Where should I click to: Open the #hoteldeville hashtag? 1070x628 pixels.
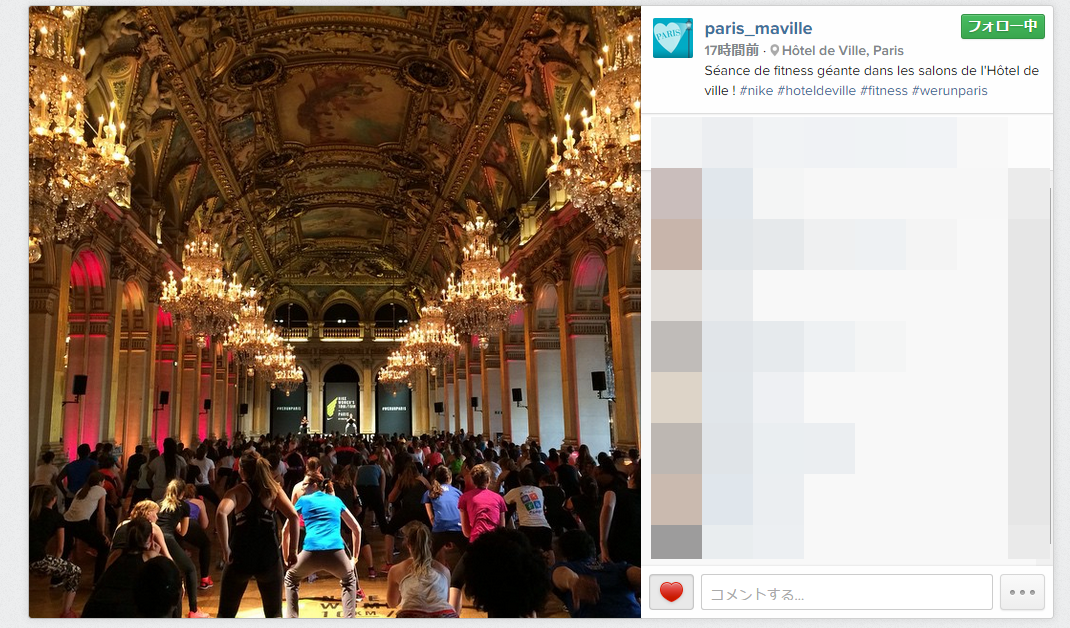pos(816,91)
